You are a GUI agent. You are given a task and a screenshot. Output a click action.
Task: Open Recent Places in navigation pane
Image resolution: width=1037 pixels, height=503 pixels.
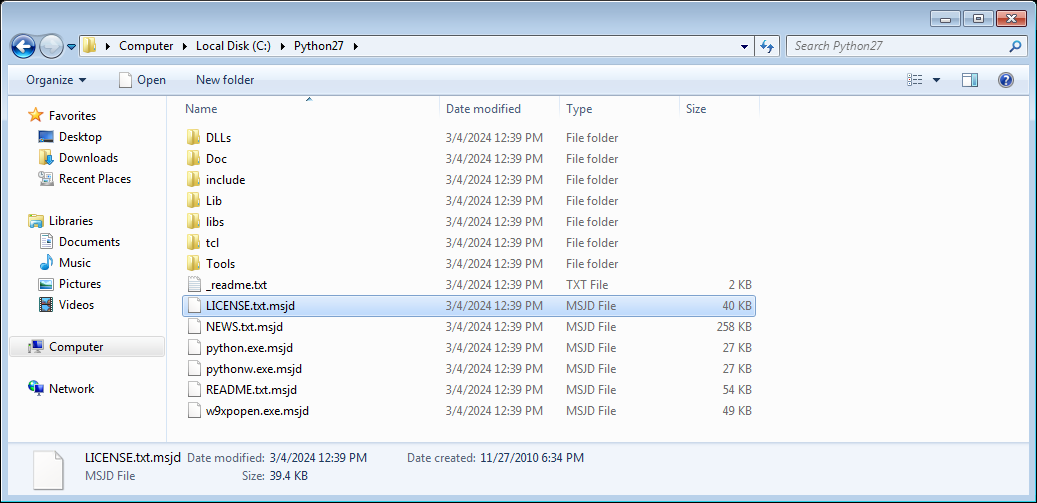click(95, 179)
